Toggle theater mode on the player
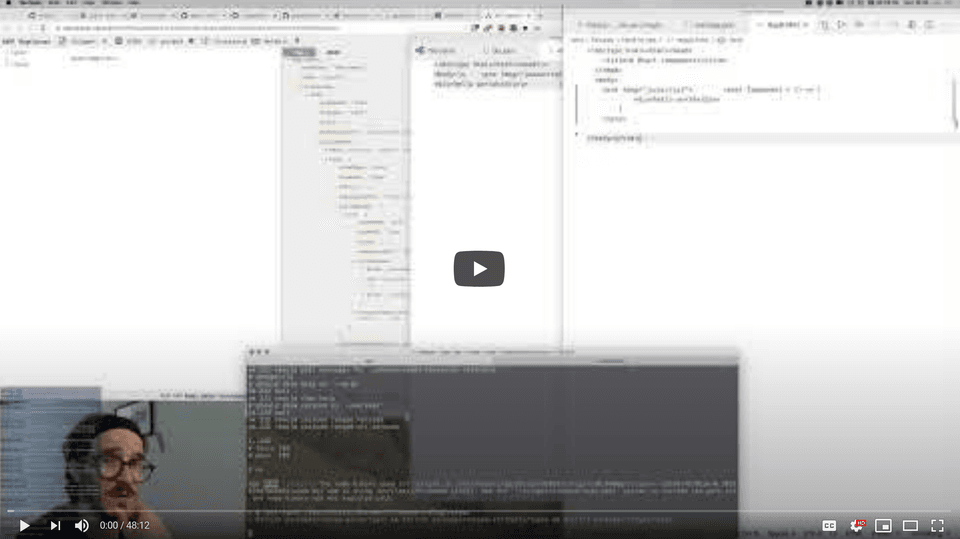Viewport: 960px width, 539px height. click(910, 526)
